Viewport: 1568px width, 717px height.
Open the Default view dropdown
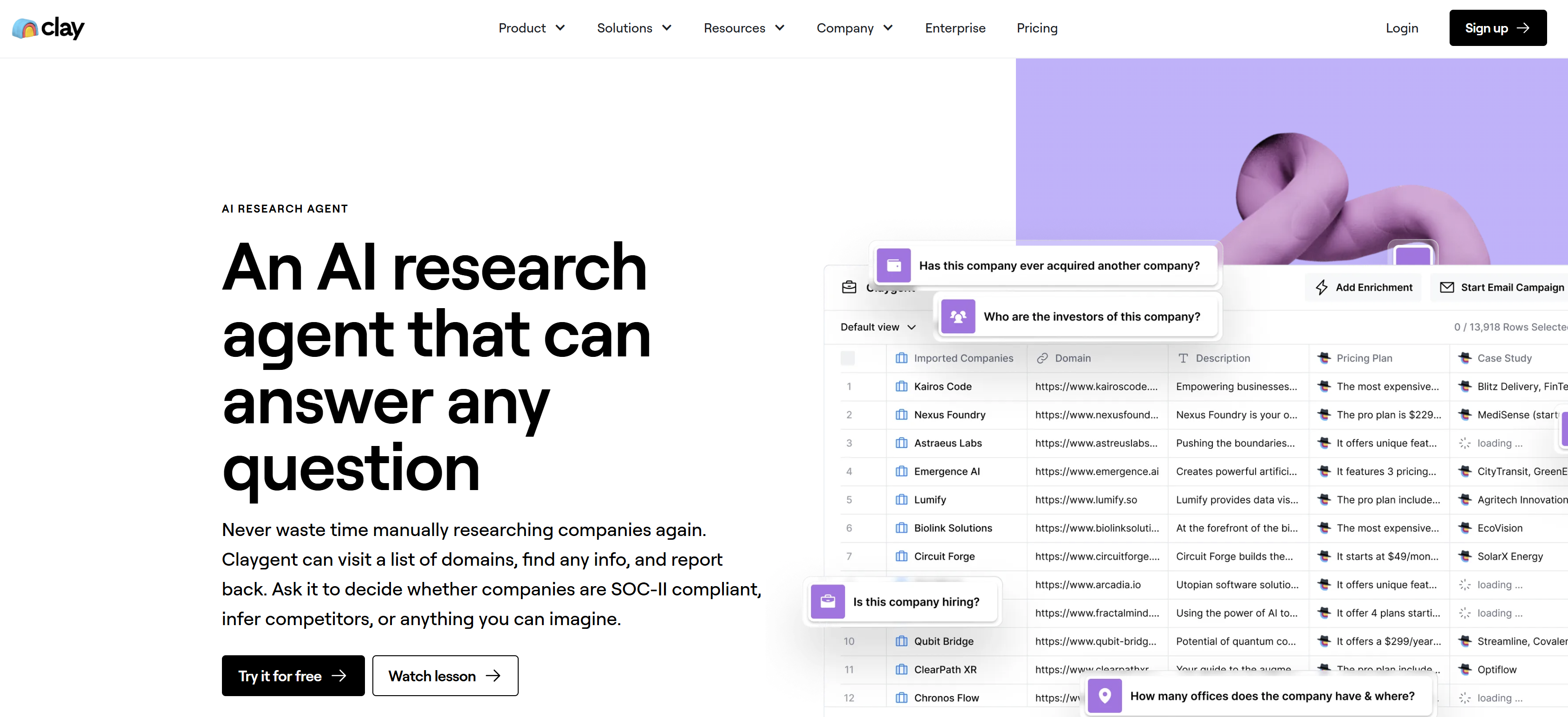click(878, 327)
